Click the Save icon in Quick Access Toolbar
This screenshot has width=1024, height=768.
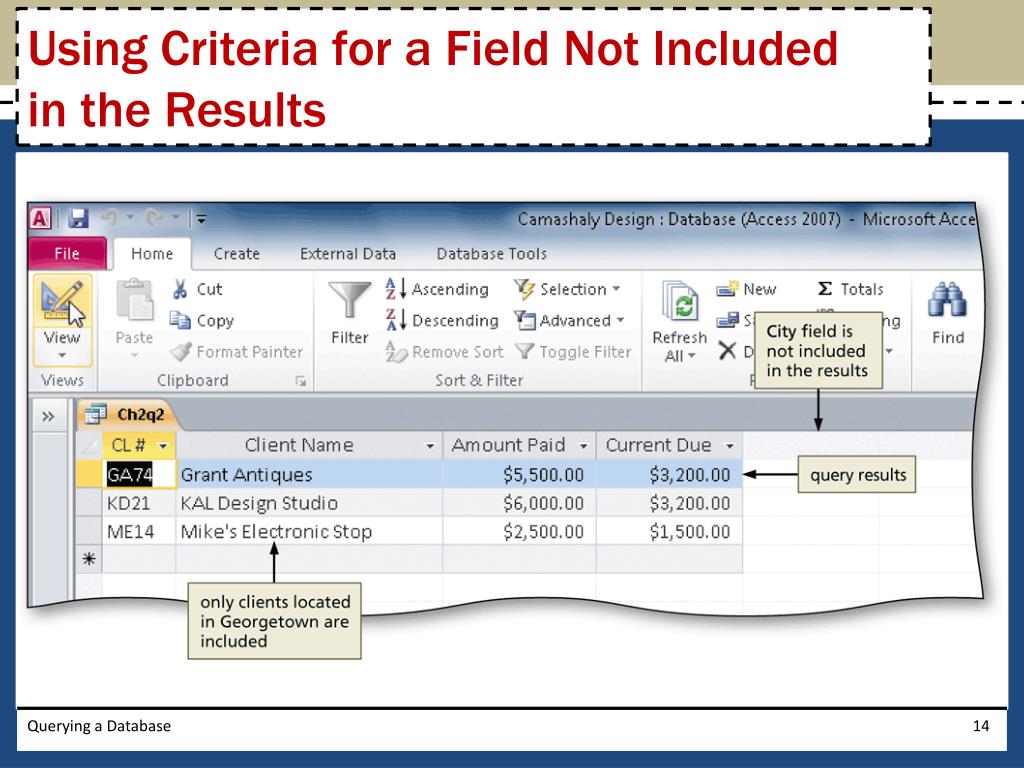78,218
